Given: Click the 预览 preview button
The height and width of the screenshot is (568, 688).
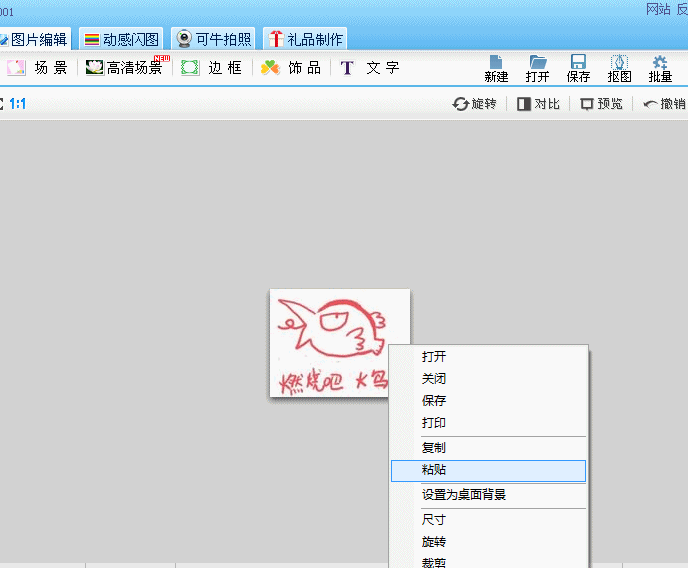Looking at the screenshot, I should click(601, 104).
